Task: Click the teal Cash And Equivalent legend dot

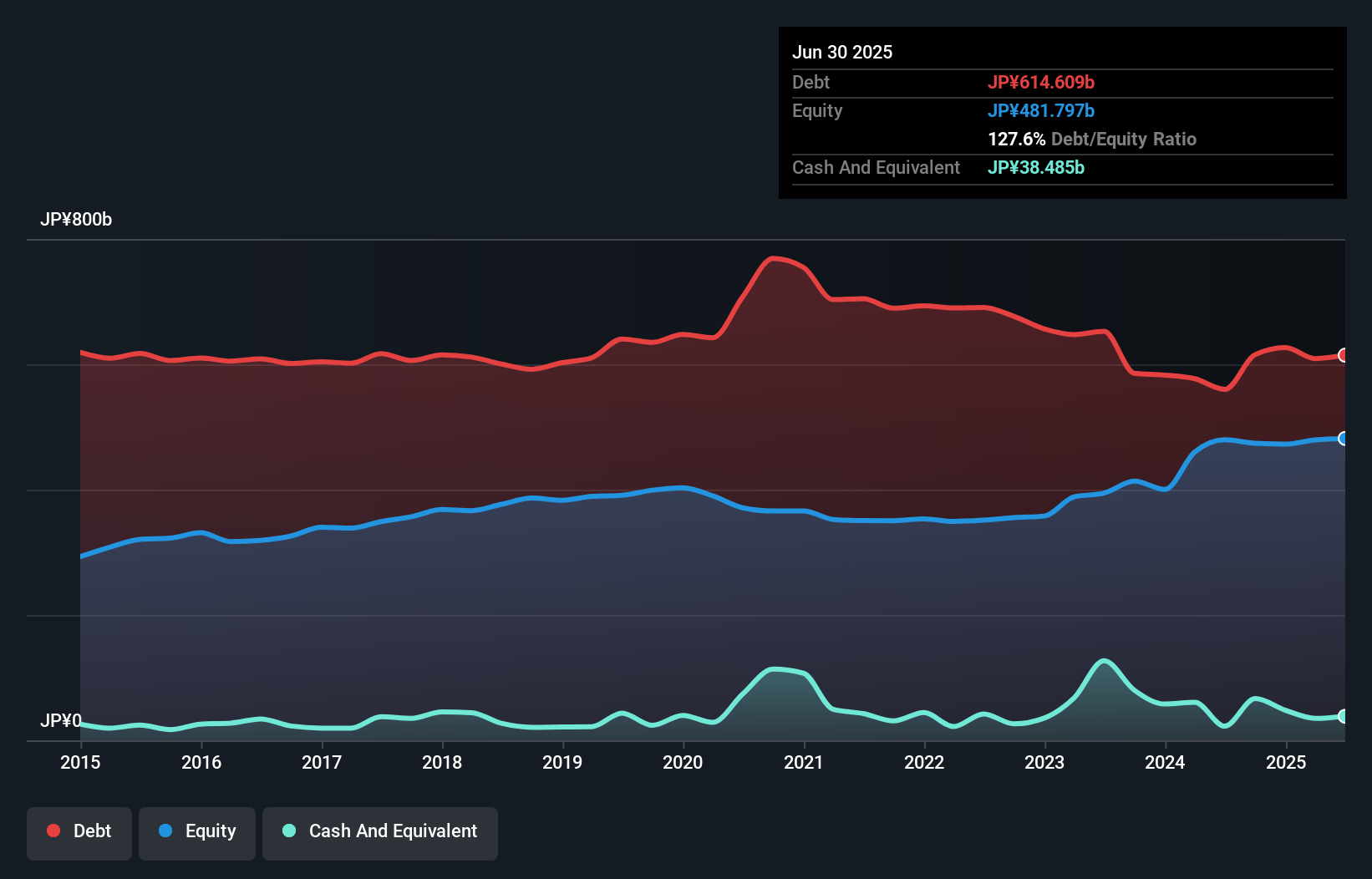Action: pyautogui.click(x=287, y=831)
